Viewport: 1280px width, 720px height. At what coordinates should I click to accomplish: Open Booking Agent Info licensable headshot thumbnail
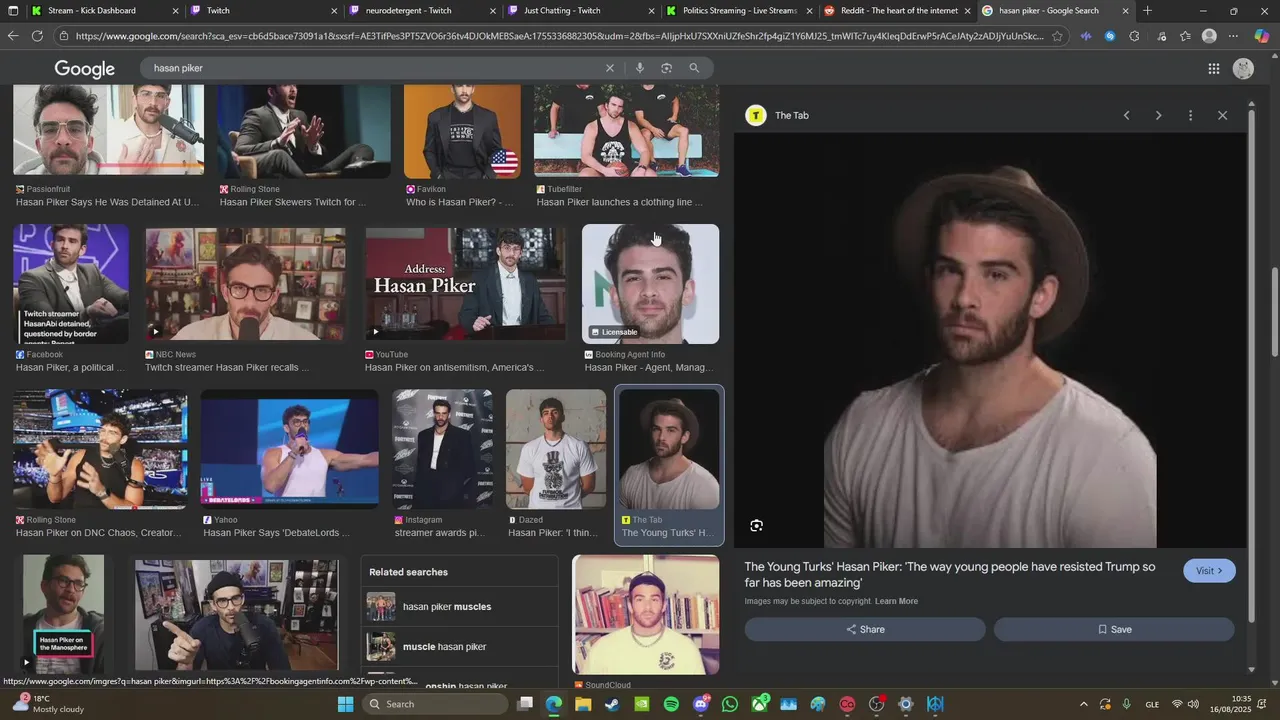click(x=650, y=284)
